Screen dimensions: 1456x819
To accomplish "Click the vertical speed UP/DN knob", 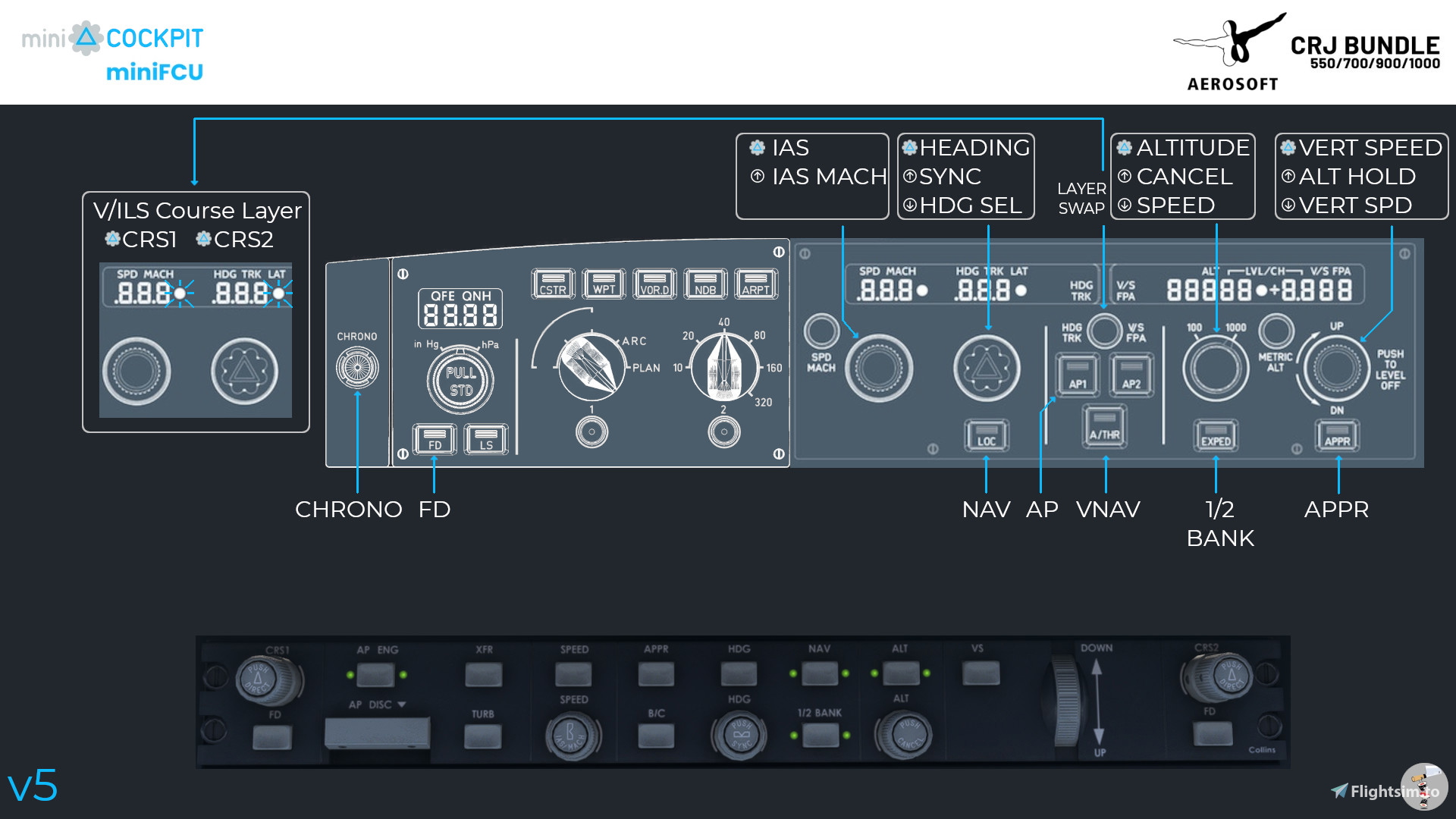I will [1336, 369].
